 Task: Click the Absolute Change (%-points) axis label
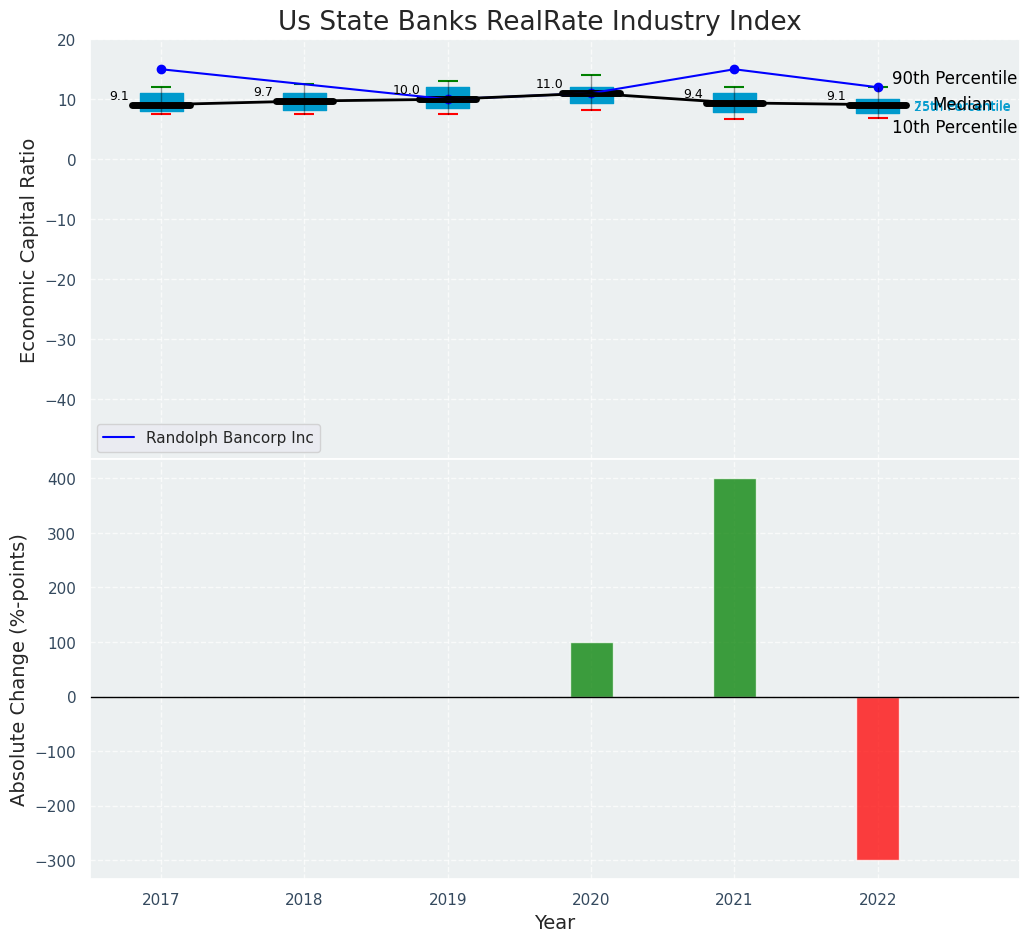pos(19,669)
